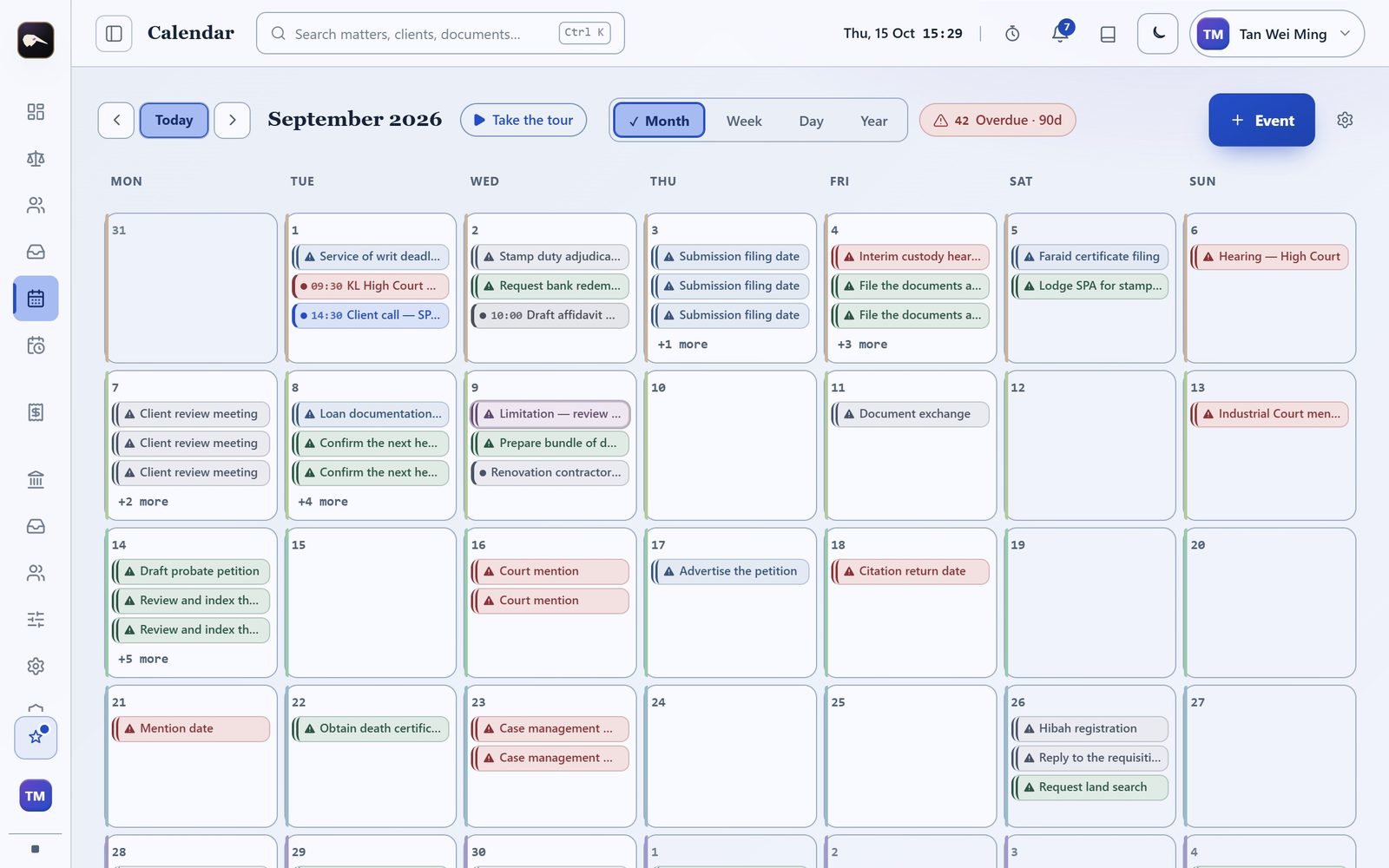Switch to the Week view tab
The width and height of the screenshot is (1389, 868).
coord(744,121)
